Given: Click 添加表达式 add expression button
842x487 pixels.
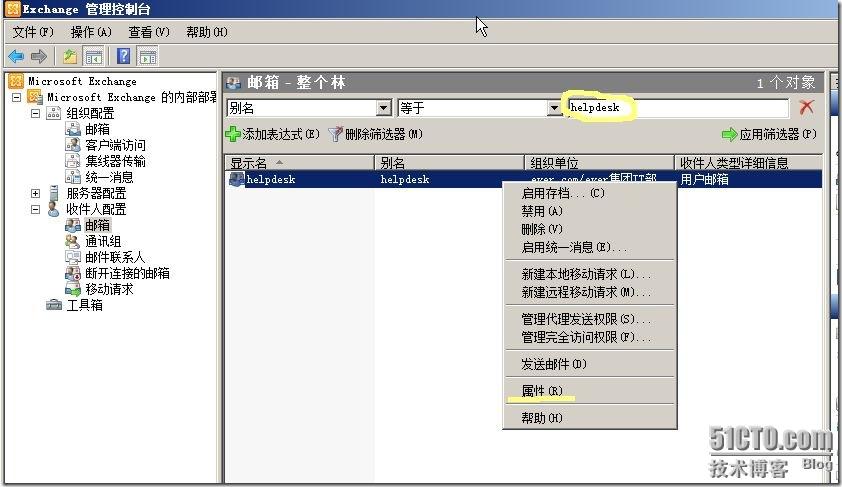Looking at the screenshot, I should pyautogui.click(x=272, y=134).
